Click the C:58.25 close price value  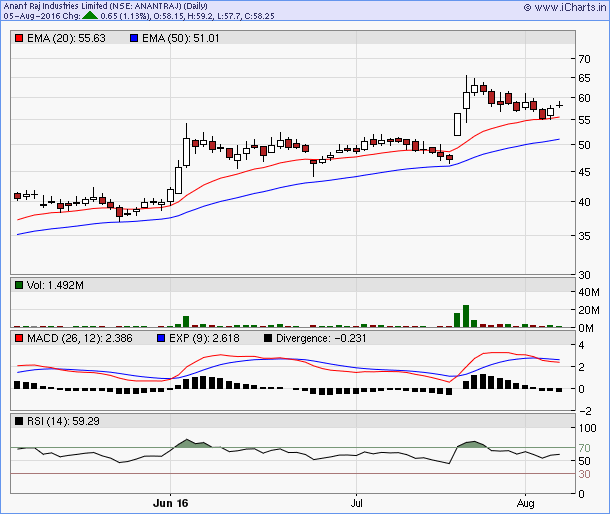(259, 16)
